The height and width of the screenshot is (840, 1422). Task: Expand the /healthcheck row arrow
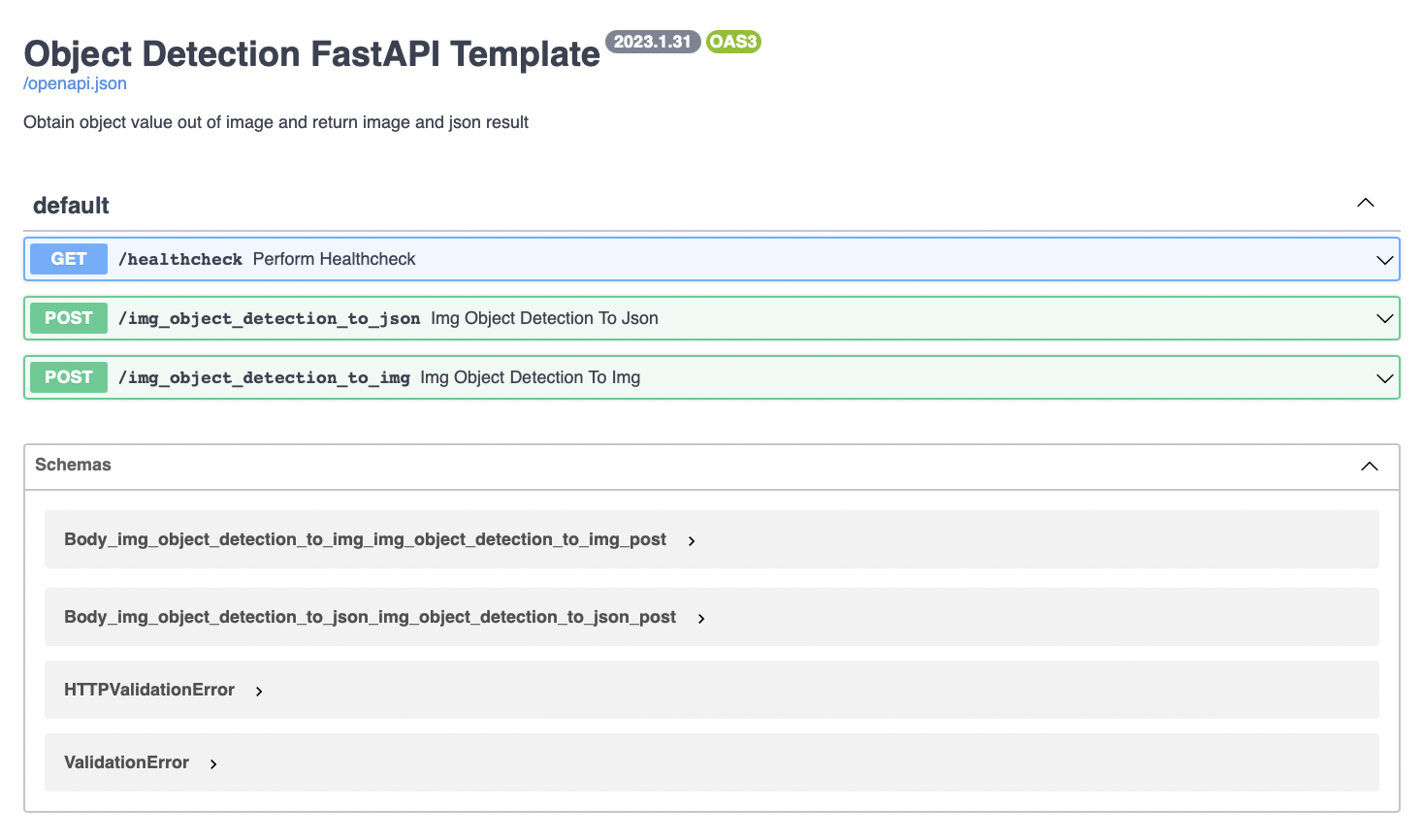(x=1385, y=260)
